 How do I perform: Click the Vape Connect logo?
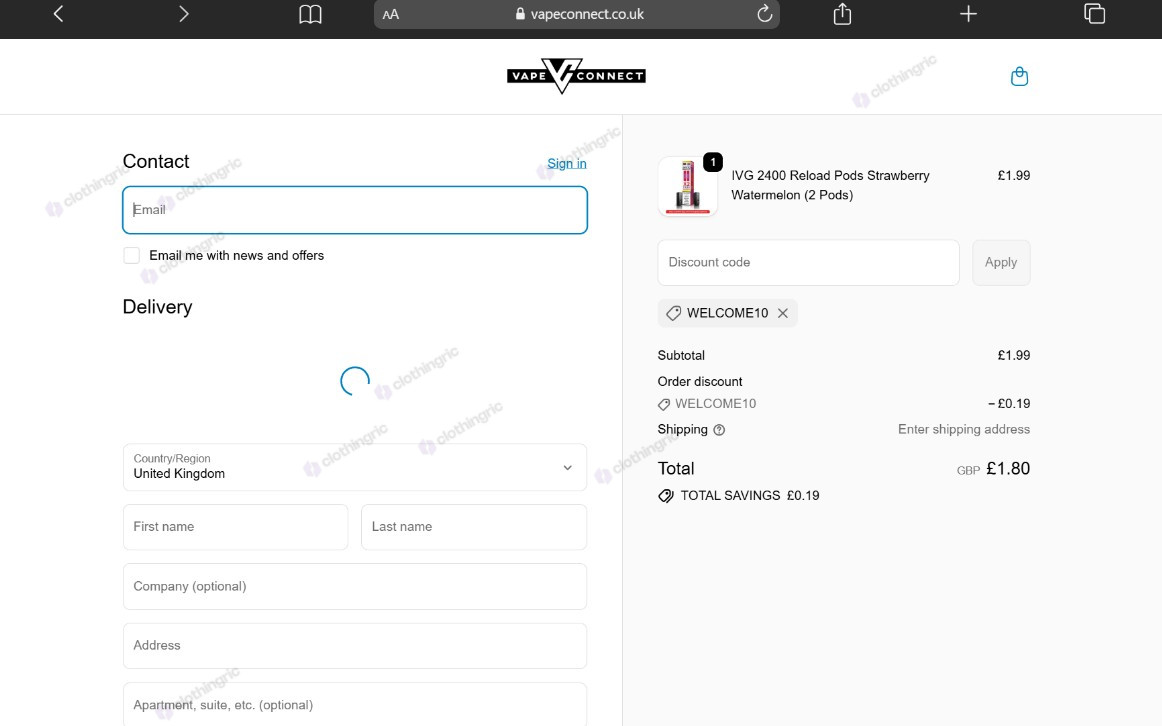pos(576,76)
